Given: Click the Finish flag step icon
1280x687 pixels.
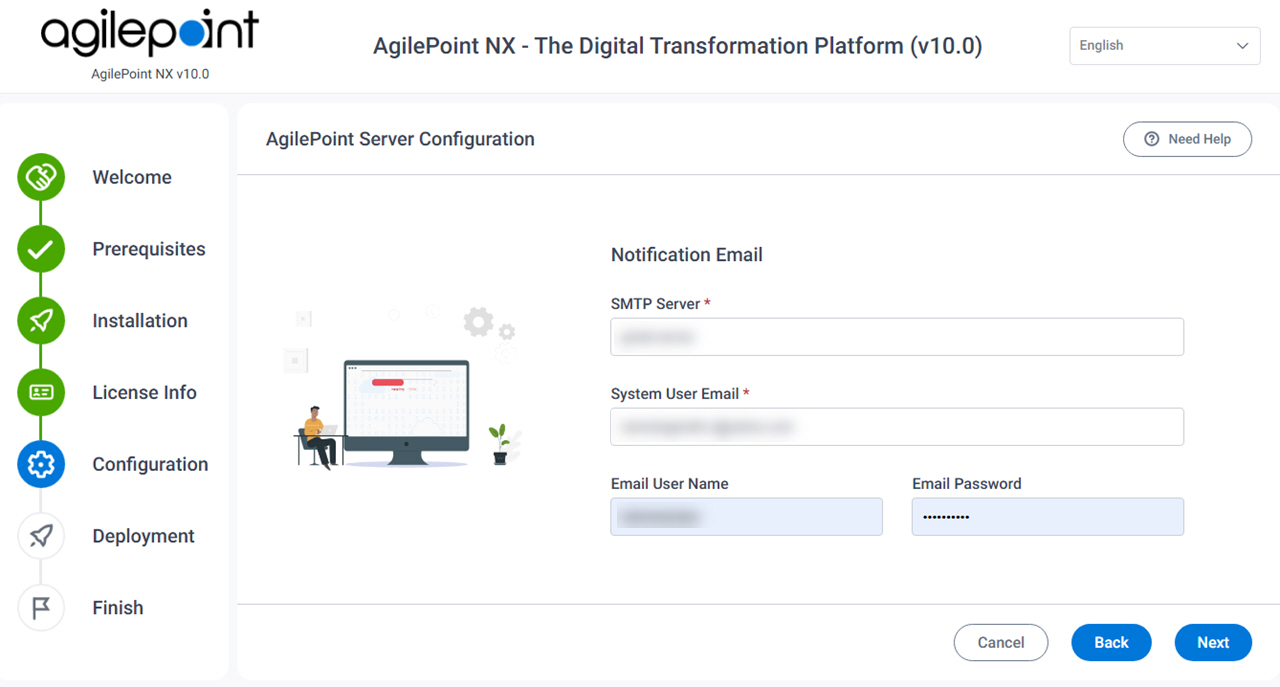Looking at the screenshot, I should point(41,608).
